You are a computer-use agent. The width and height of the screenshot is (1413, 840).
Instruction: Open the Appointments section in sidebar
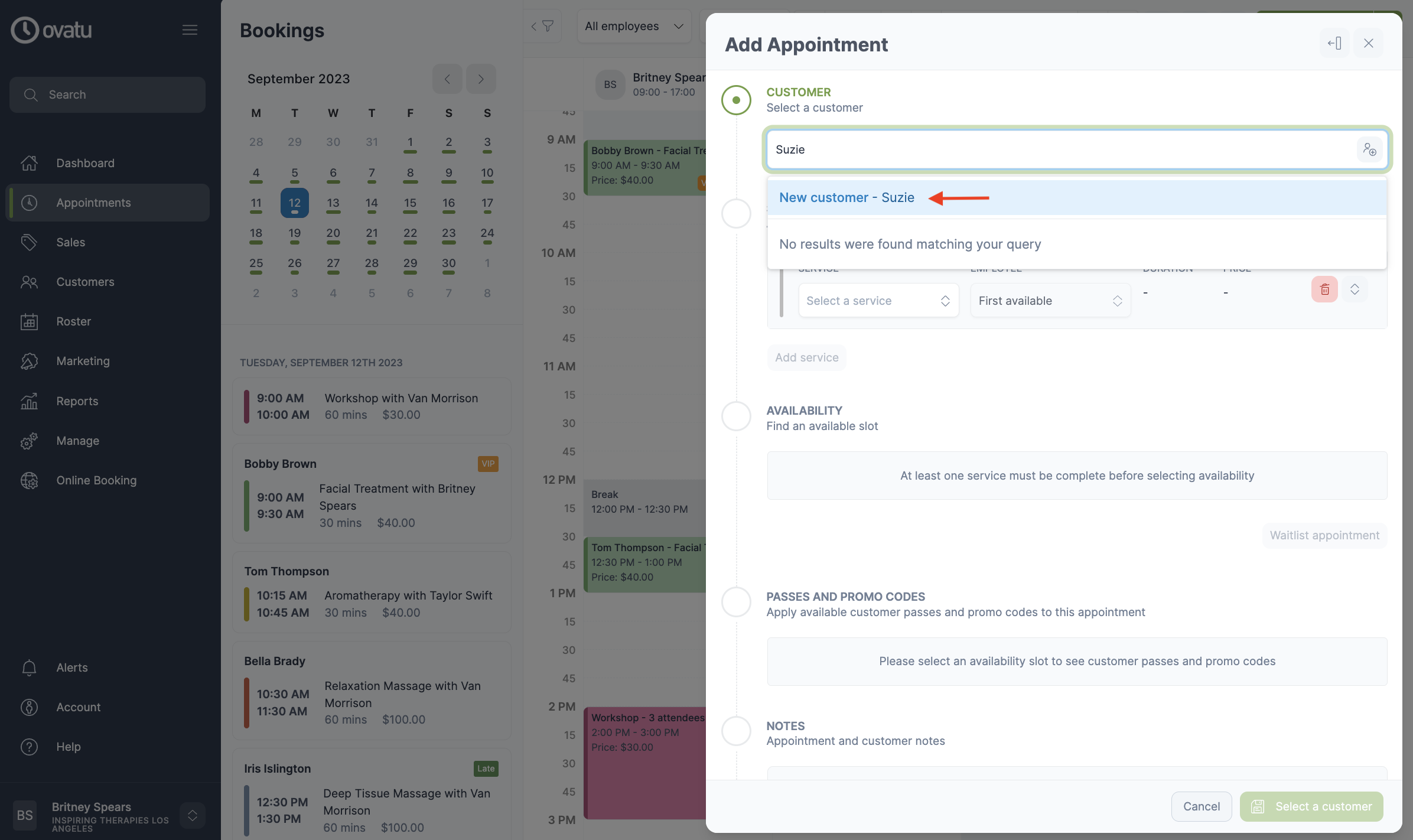tap(93, 203)
